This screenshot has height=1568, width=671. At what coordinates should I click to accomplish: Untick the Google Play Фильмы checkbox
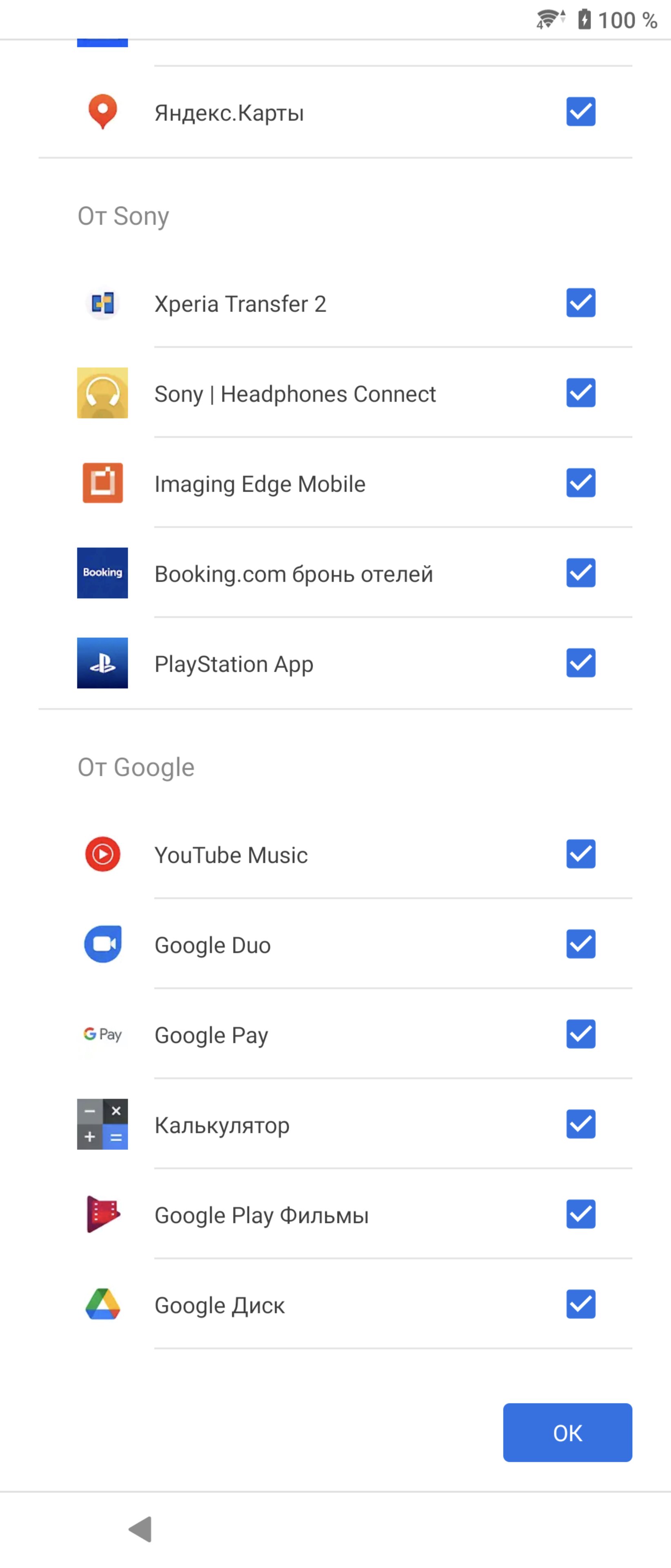coord(581,1214)
